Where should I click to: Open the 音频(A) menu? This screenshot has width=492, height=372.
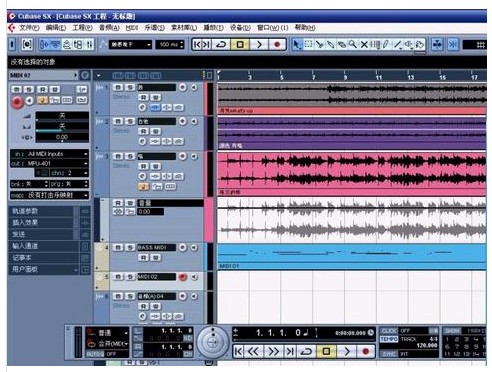(x=109, y=28)
